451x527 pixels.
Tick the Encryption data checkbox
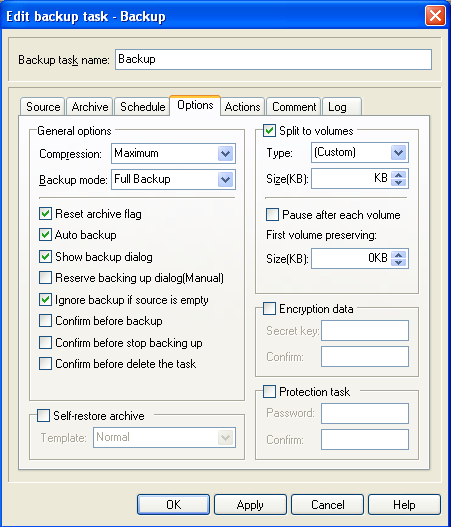tap(270, 309)
